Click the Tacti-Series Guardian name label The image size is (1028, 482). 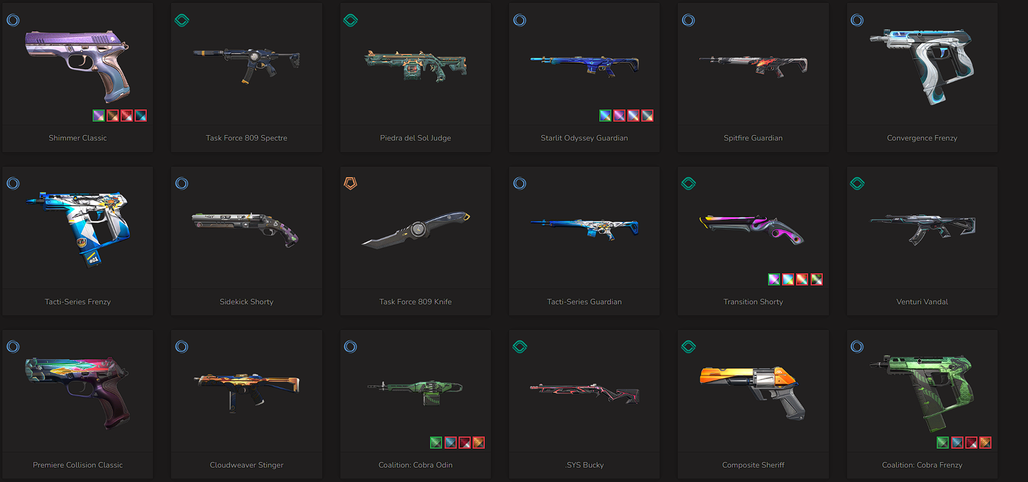click(584, 302)
